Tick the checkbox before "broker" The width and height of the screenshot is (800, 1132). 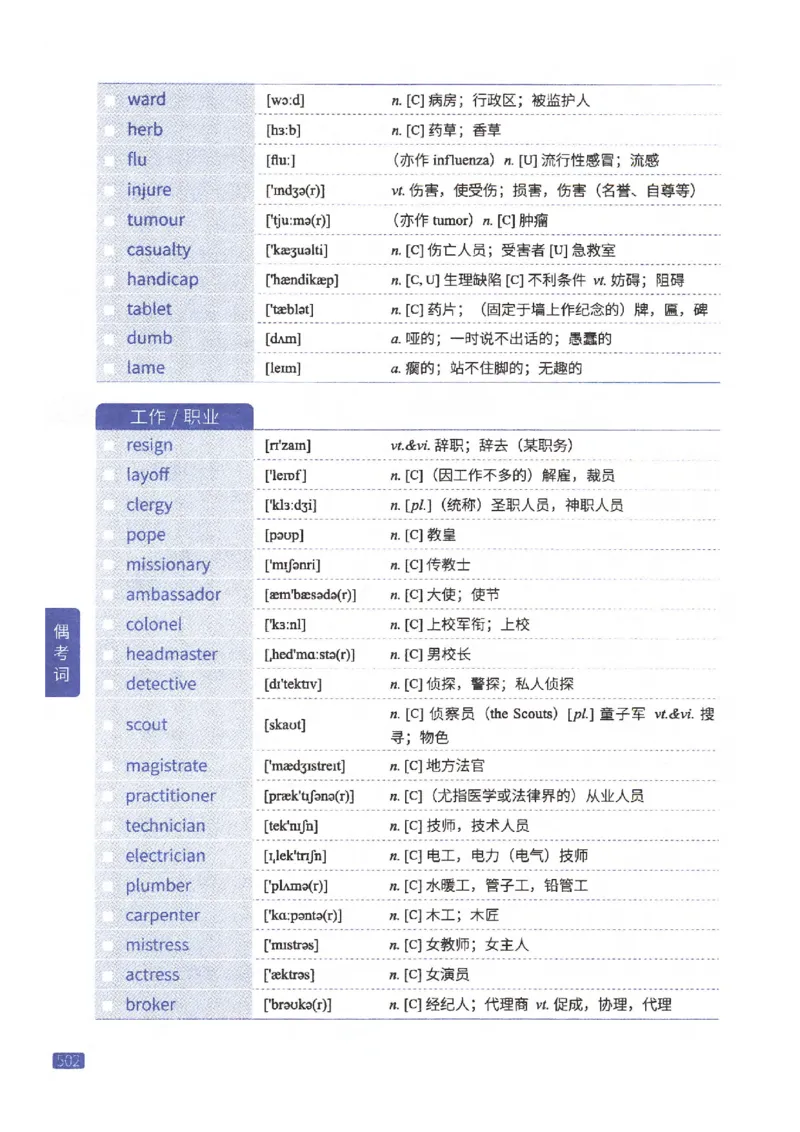click(110, 1004)
